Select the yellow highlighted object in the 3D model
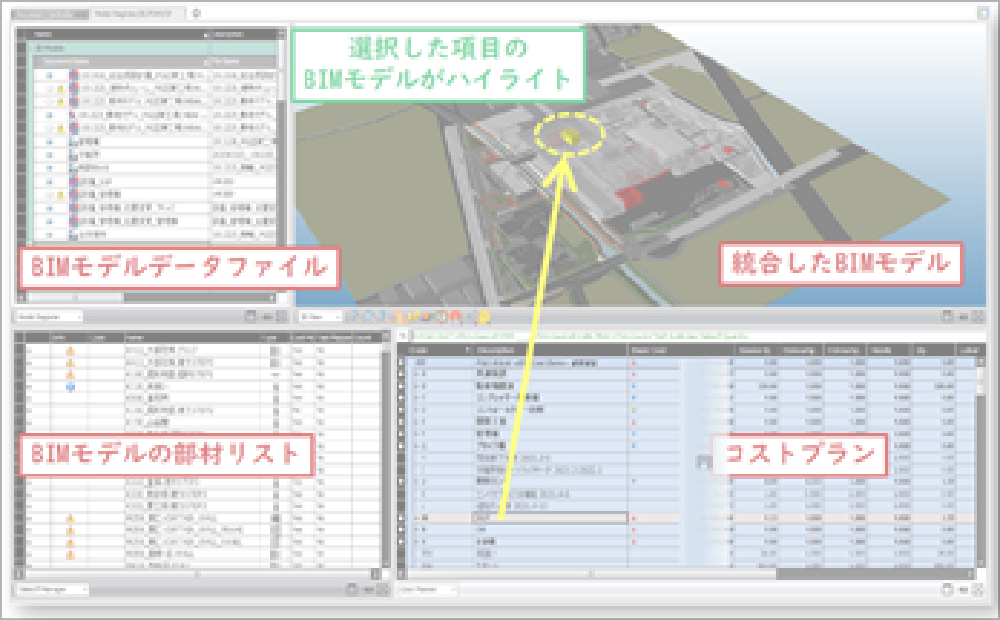This screenshot has width=1000, height=620. coord(569,135)
